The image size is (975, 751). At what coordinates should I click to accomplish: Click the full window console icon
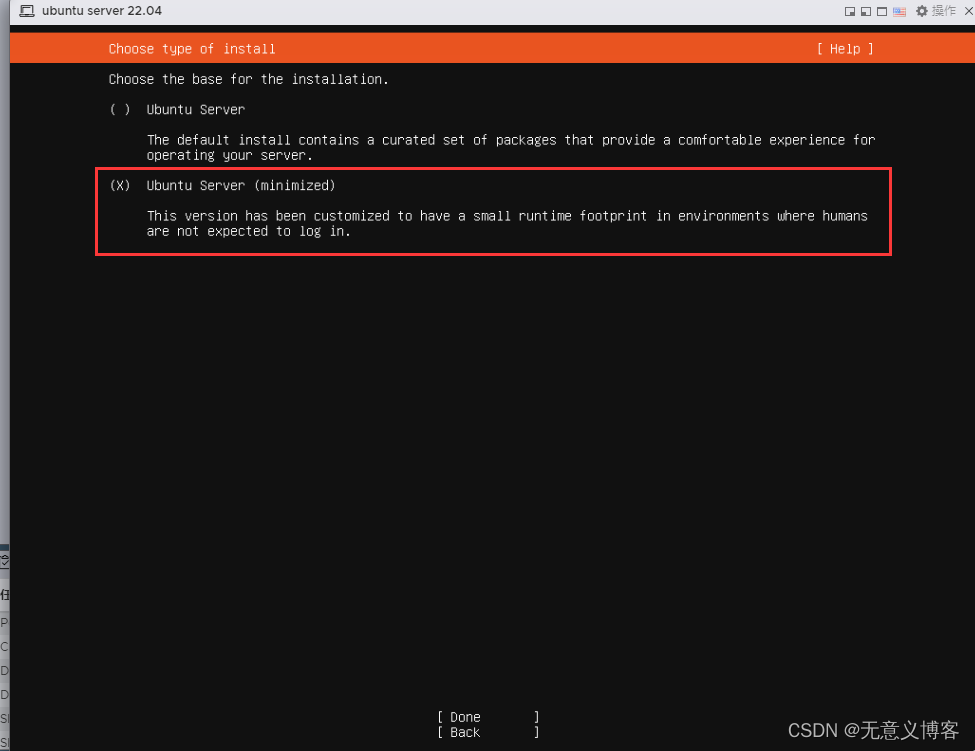882,11
